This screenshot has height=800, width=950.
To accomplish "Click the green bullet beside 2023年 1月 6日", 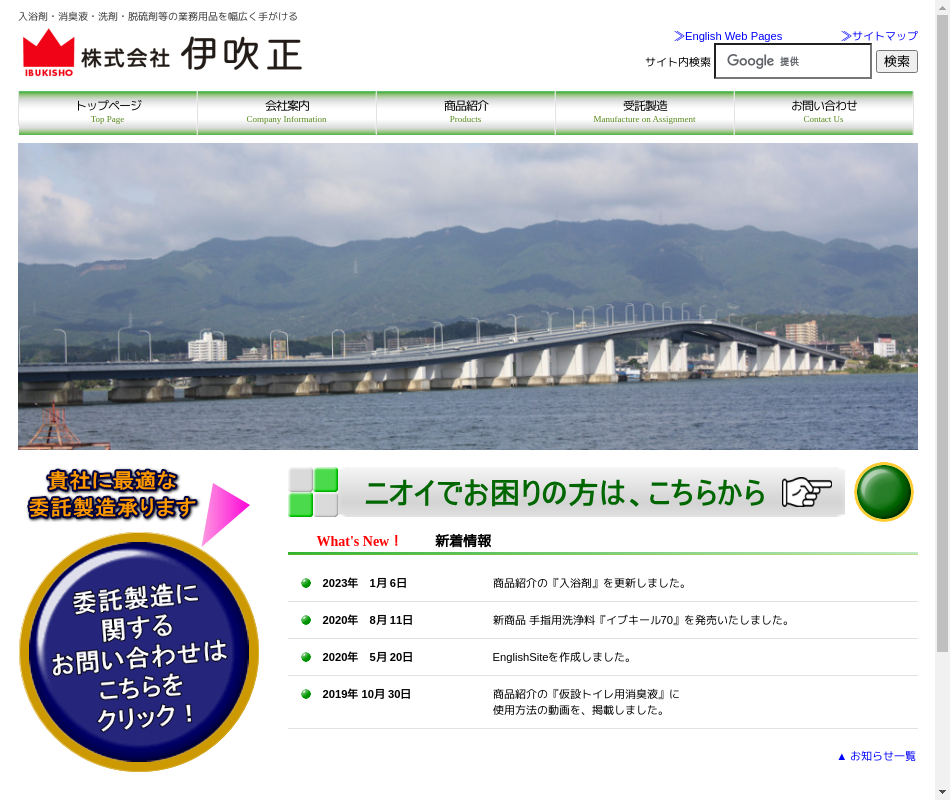I will tap(306, 583).
